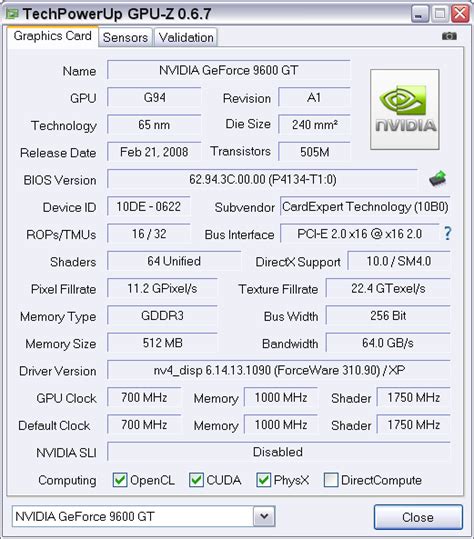Click the Default Clock field 700 MHz
The width and height of the screenshot is (474, 539).
[x=144, y=425]
